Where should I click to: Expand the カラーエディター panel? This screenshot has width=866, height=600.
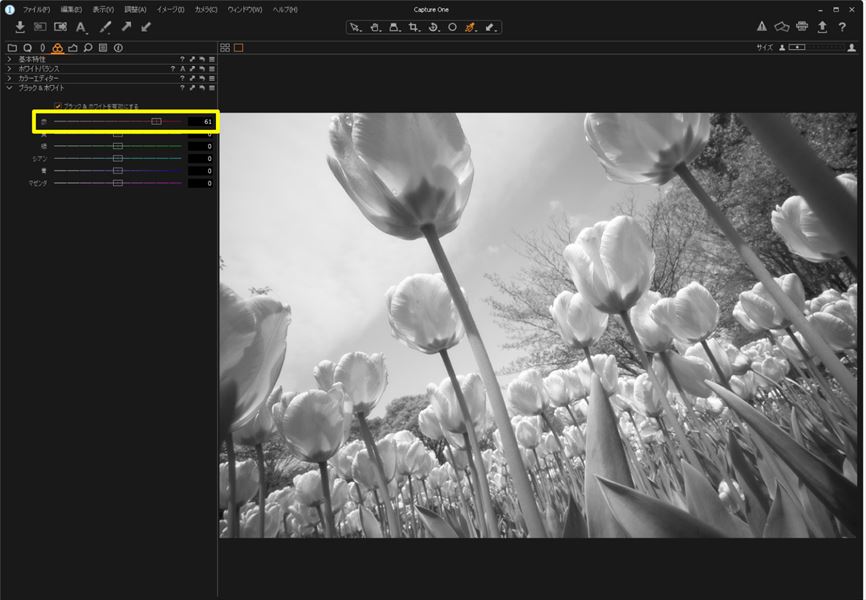click(x=9, y=78)
